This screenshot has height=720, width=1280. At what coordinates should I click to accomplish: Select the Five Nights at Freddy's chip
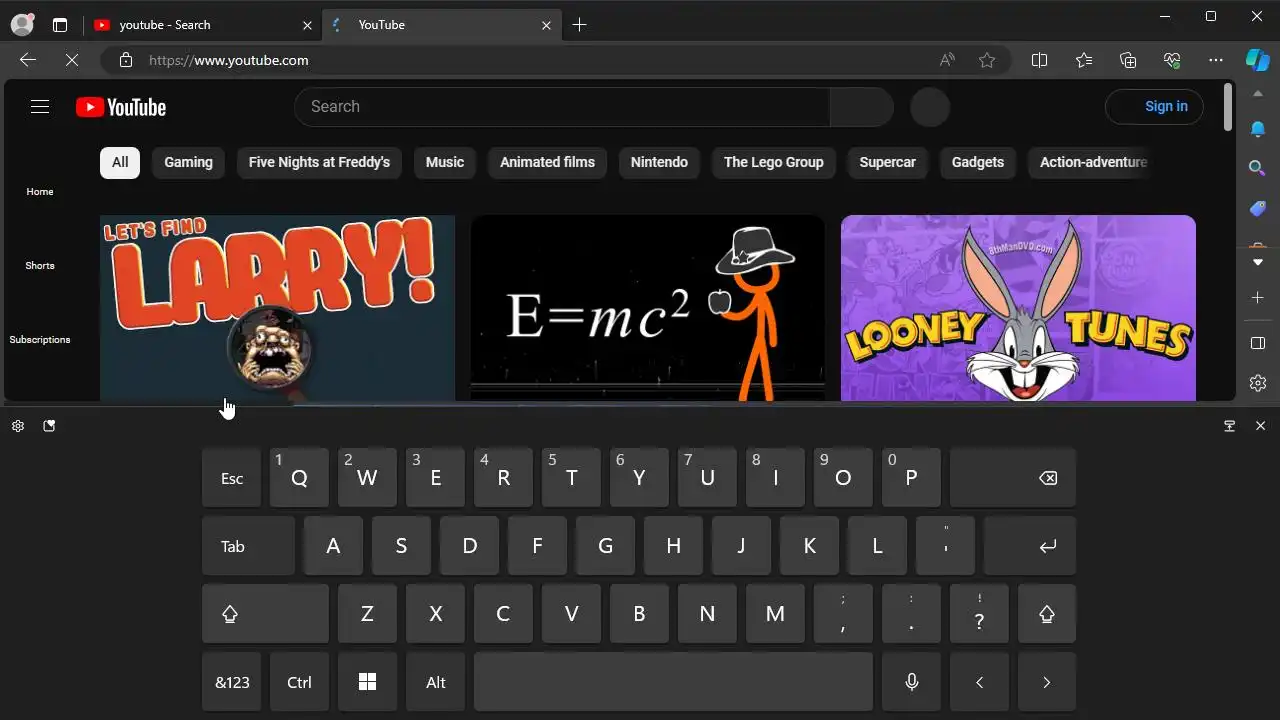coord(319,162)
